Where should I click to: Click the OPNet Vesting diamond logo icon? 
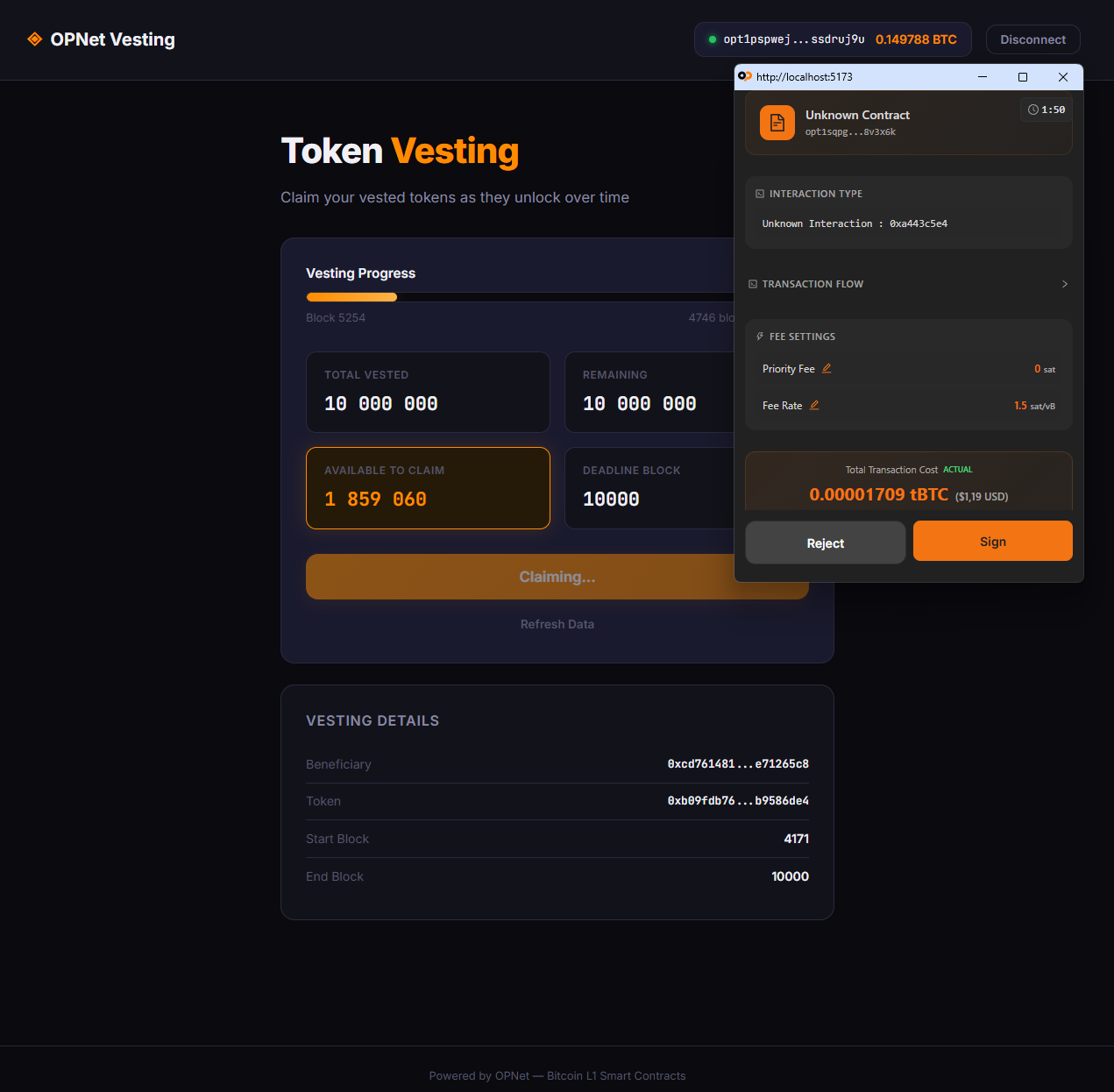coord(35,39)
